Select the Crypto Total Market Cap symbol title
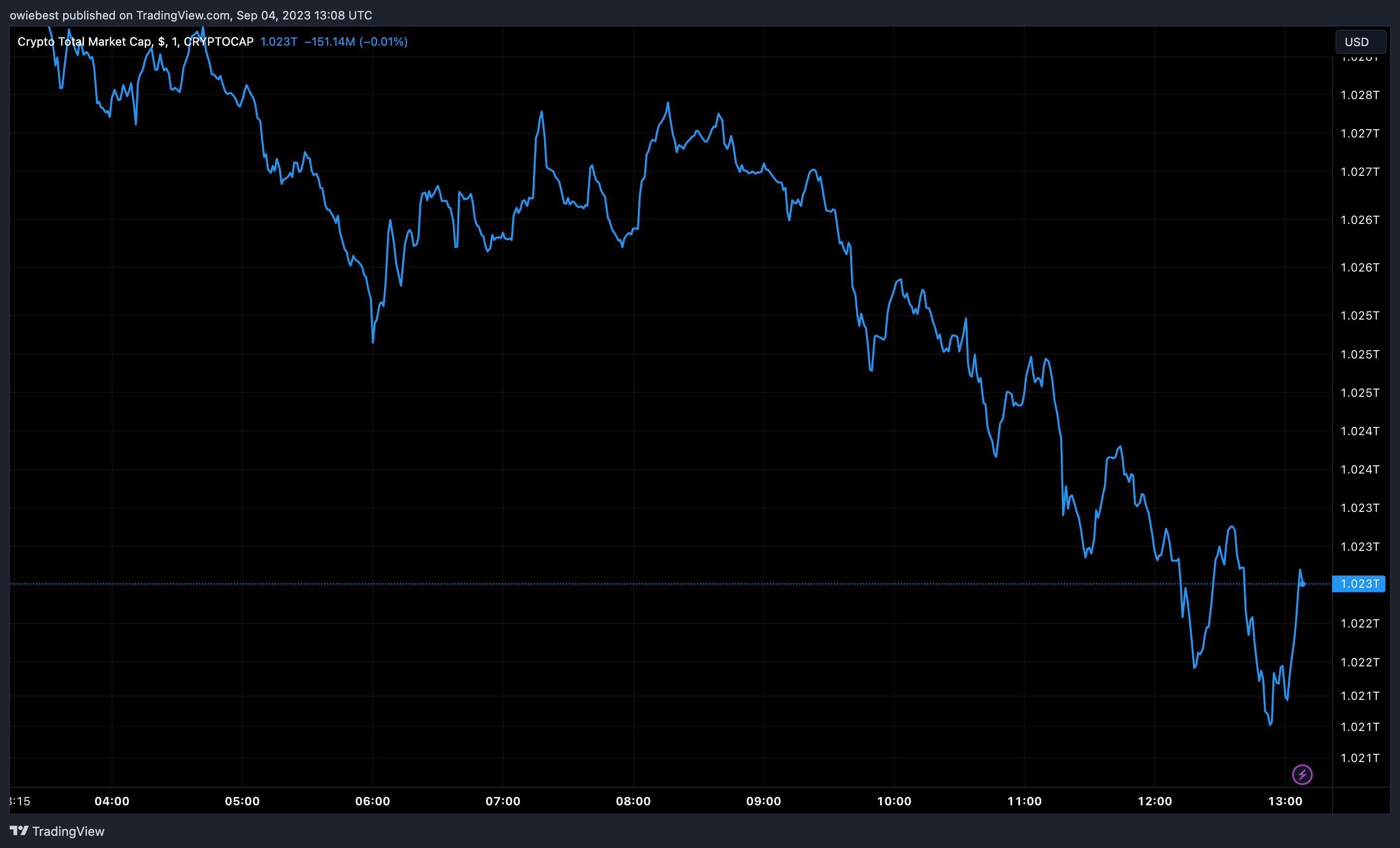The width and height of the screenshot is (1400, 848). pos(135,41)
